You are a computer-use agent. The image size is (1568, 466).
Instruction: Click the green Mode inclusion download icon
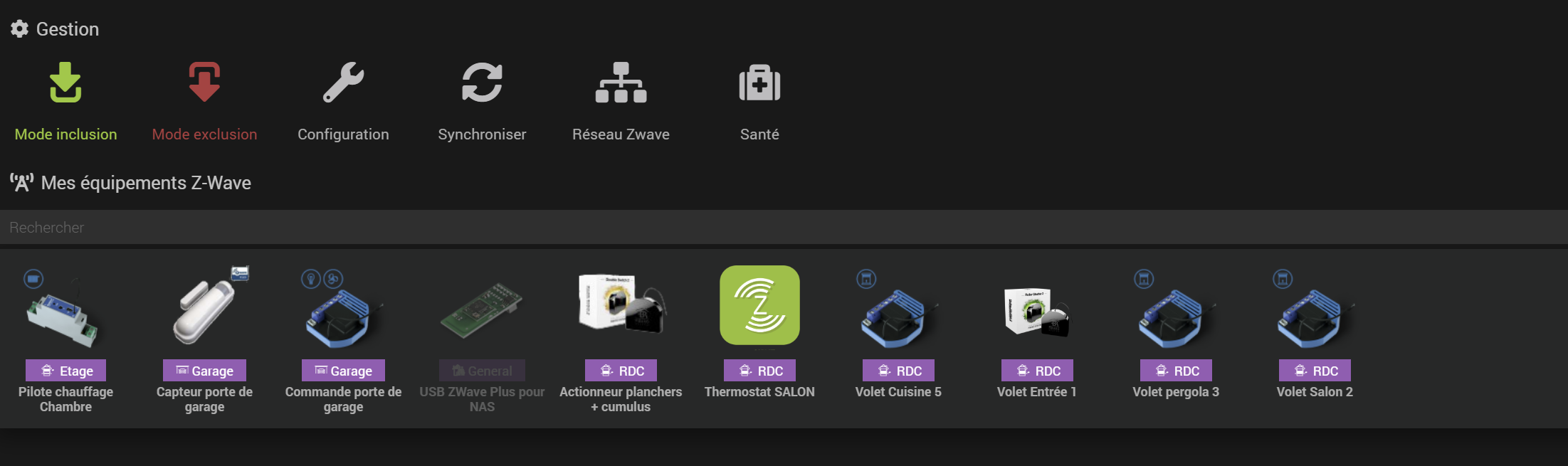pyautogui.click(x=65, y=83)
